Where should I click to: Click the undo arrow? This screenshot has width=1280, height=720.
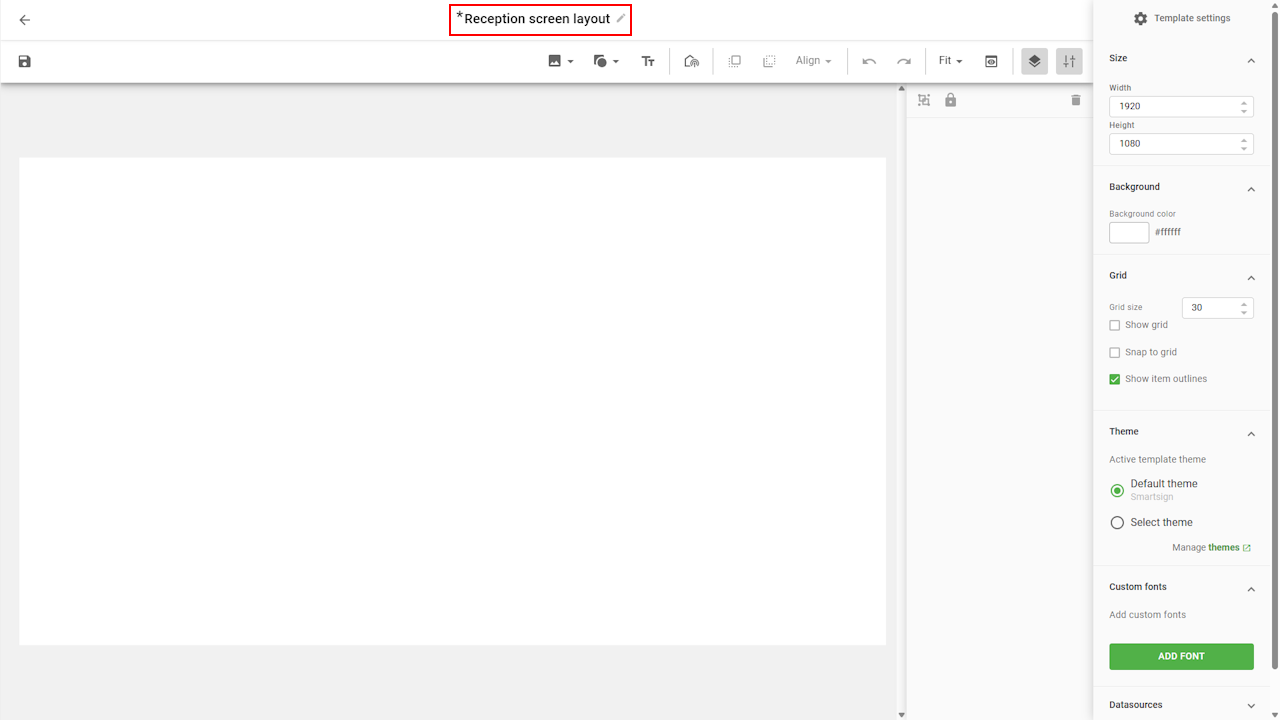coord(869,61)
